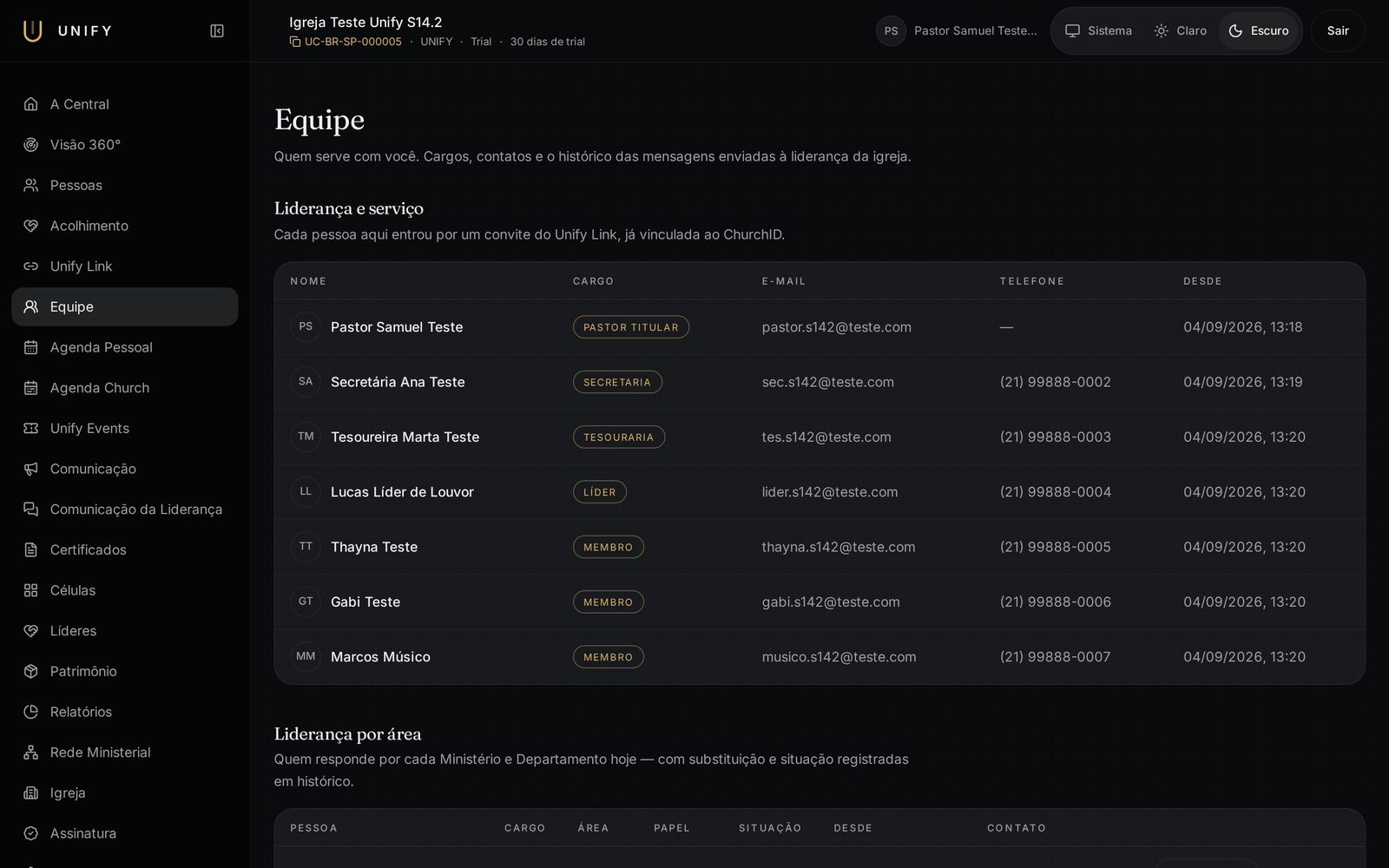Click the LÍDER role badge

pos(600,492)
